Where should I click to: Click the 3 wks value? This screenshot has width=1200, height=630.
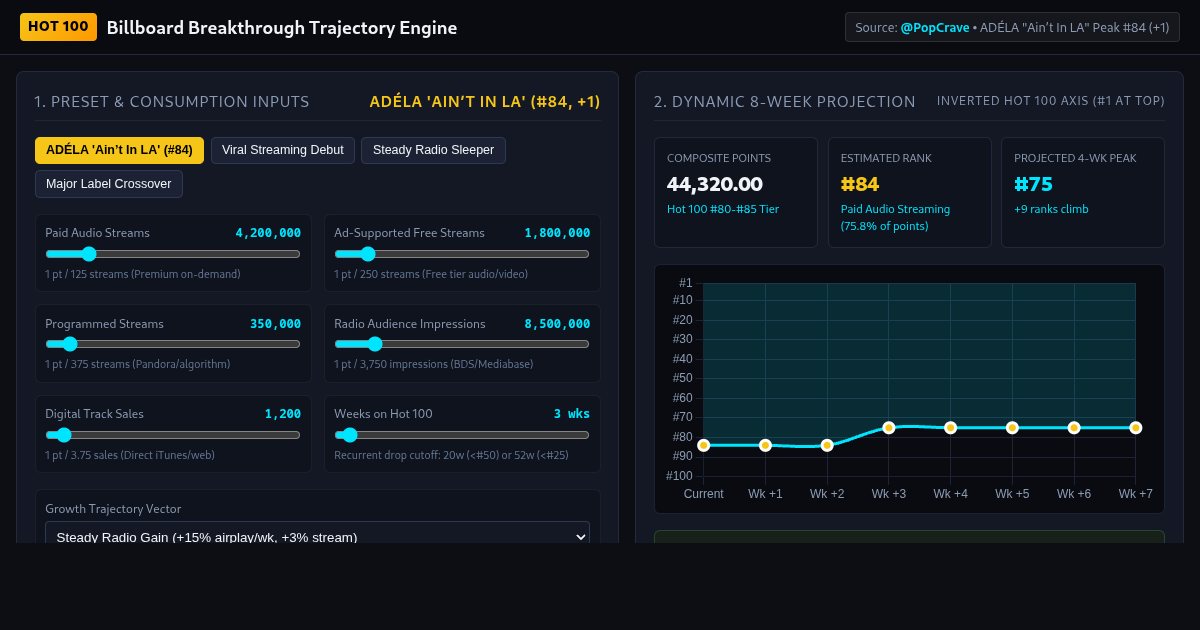pyautogui.click(x=572, y=414)
